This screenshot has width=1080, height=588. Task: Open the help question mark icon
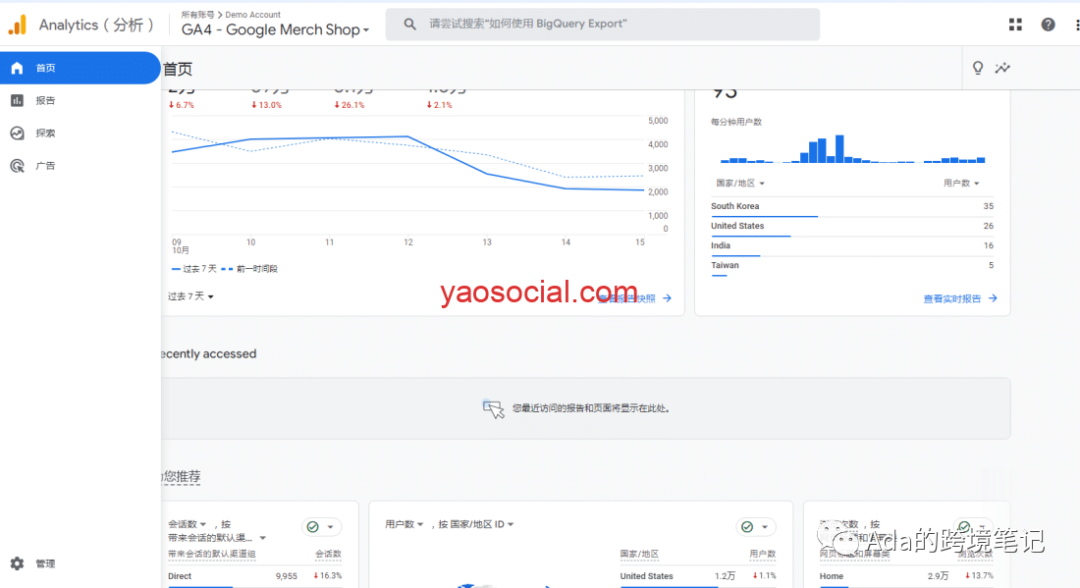(x=1048, y=25)
